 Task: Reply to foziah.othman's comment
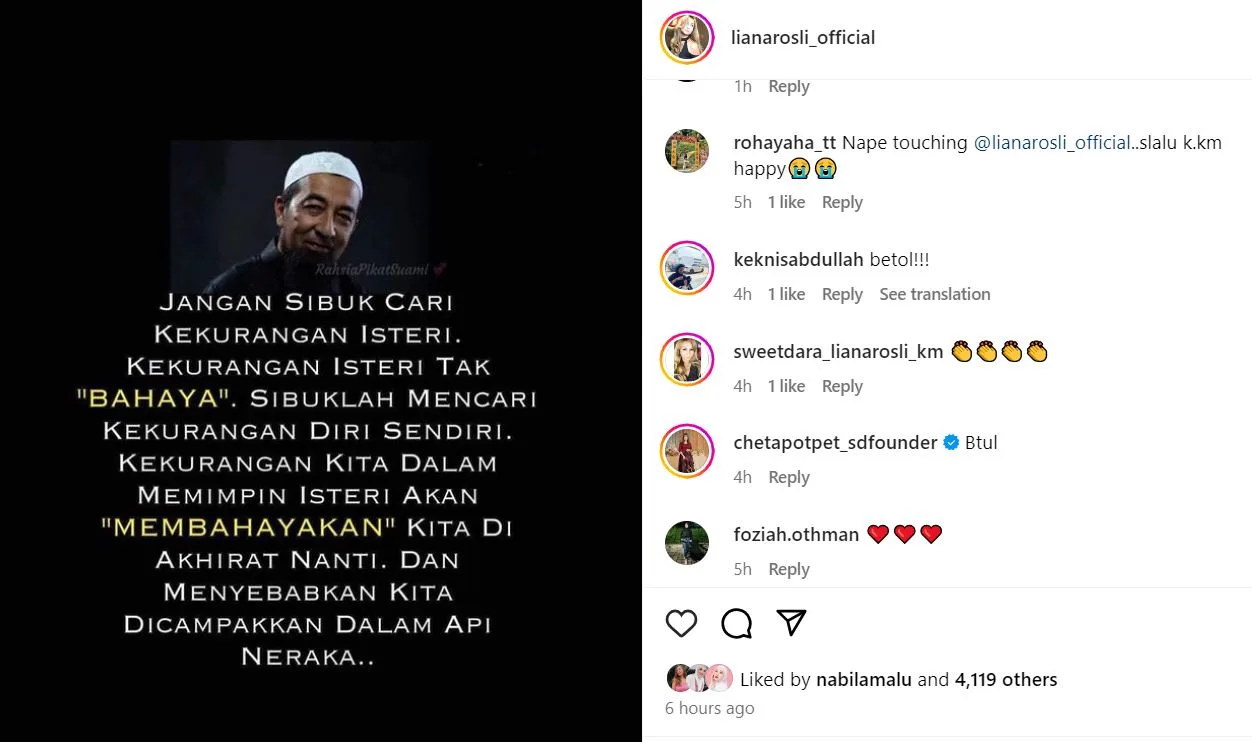[x=788, y=569]
